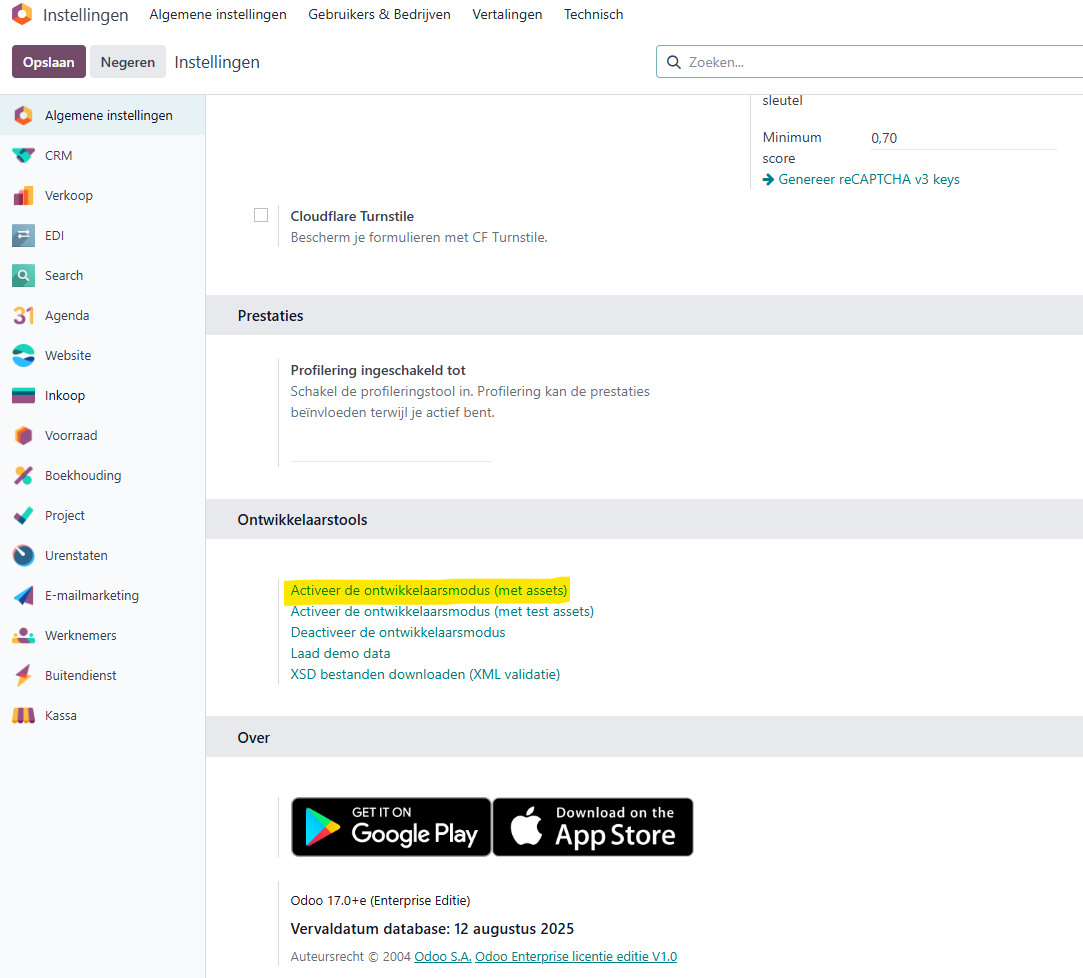The image size is (1083, 978).
Task: Select the CRM handshake icon
Action: tap(23, 155)
